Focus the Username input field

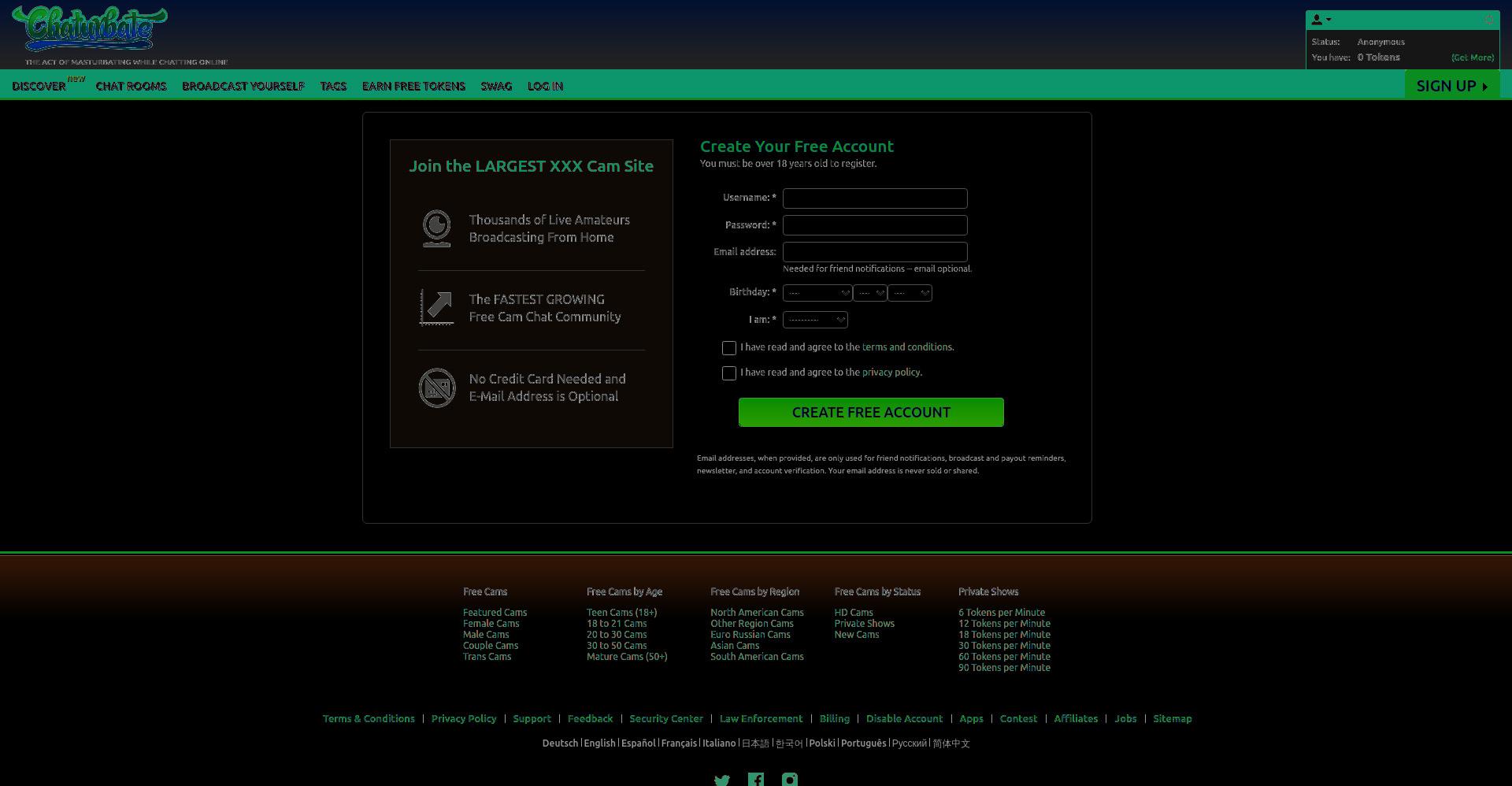click(875, 198)
